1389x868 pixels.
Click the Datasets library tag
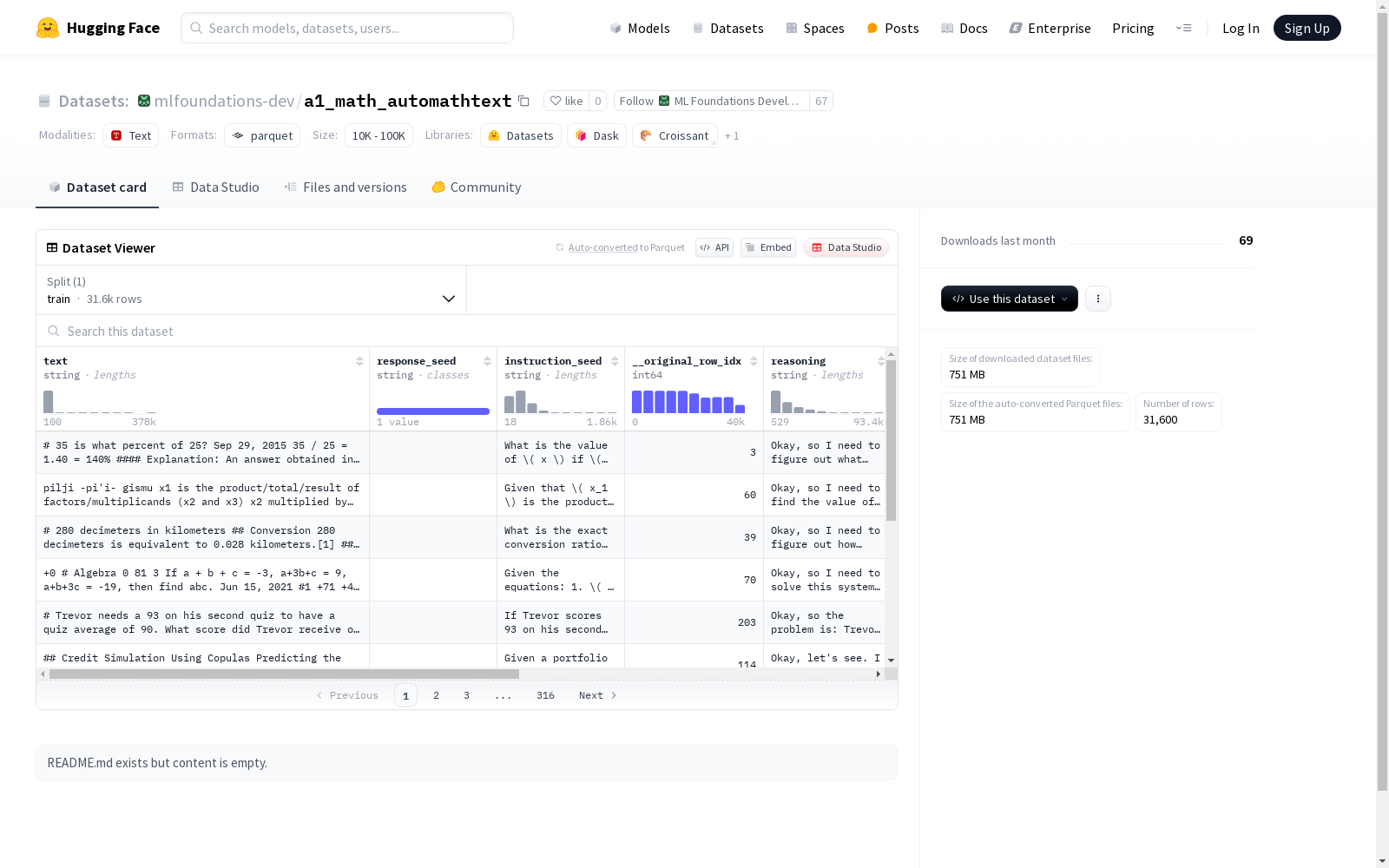521,135
